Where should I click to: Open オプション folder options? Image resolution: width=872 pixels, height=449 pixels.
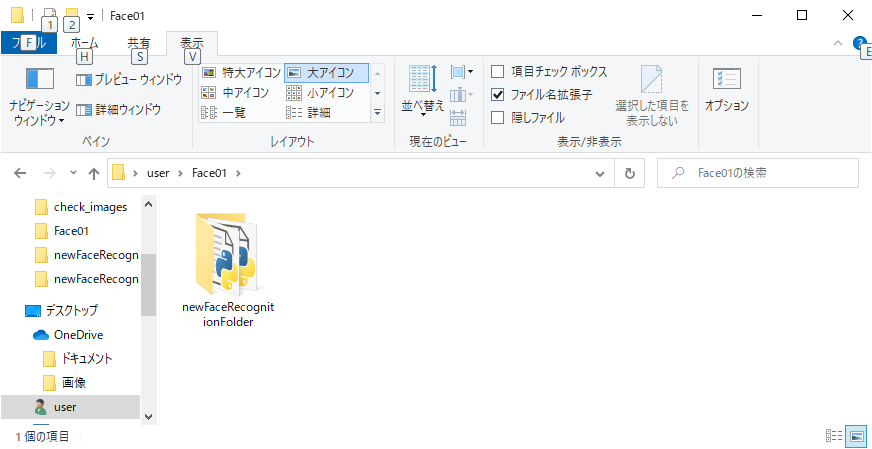point(727,91)
